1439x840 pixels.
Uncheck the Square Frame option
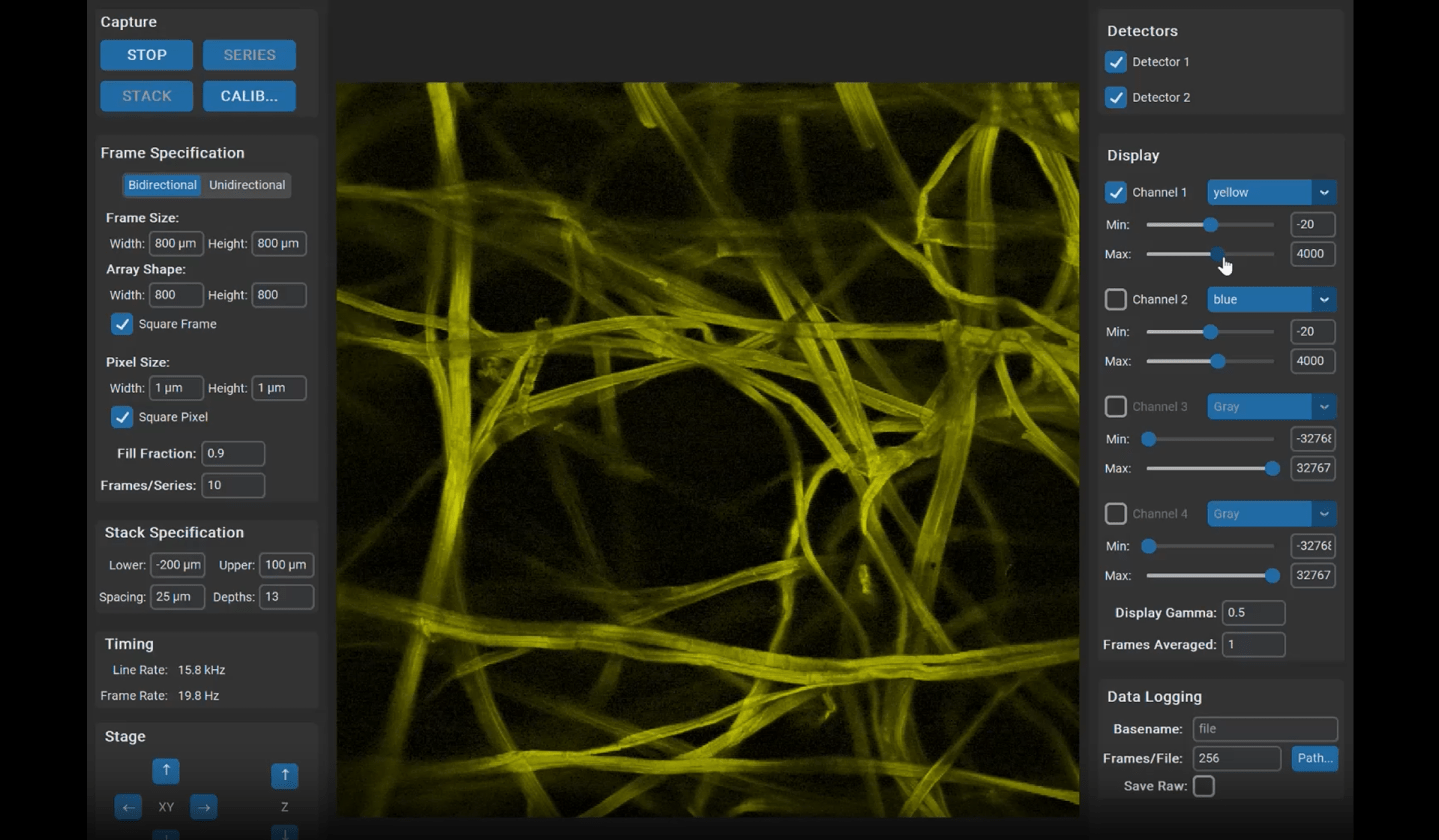click(121, 324)
